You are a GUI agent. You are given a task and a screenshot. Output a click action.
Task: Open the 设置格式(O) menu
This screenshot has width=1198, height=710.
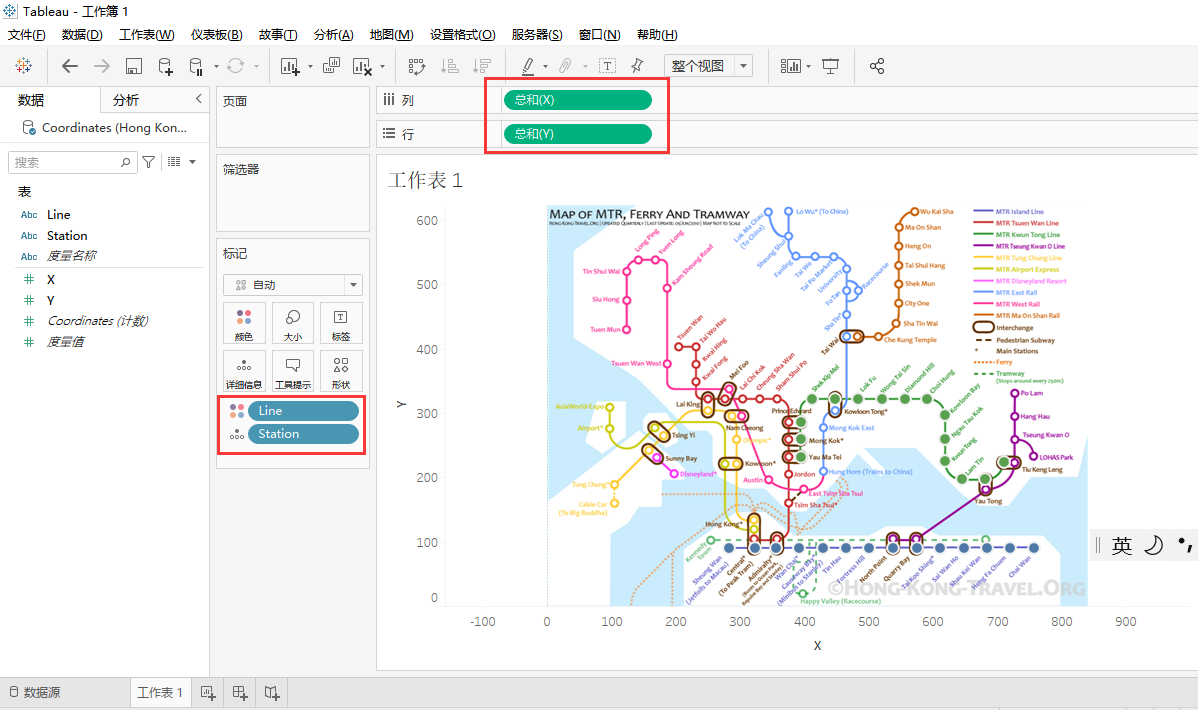tap(462, 34)
